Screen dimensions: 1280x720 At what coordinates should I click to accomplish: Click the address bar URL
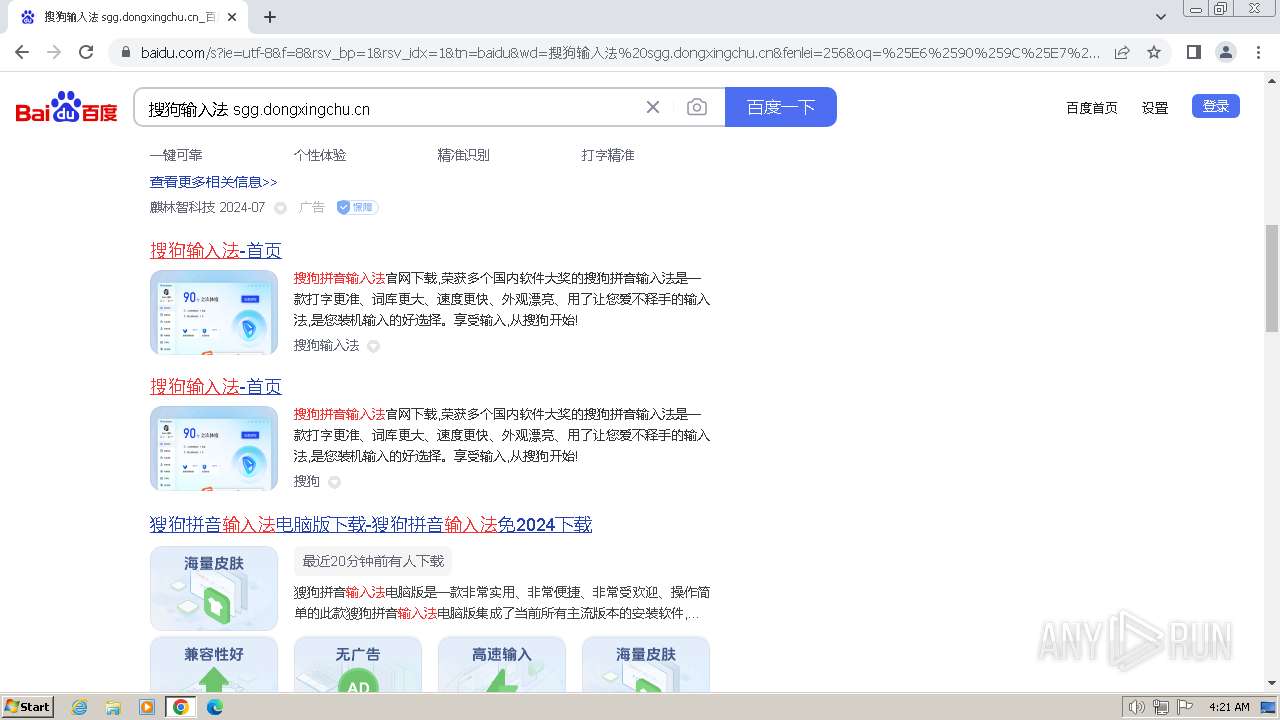click(x=620, y=52)
